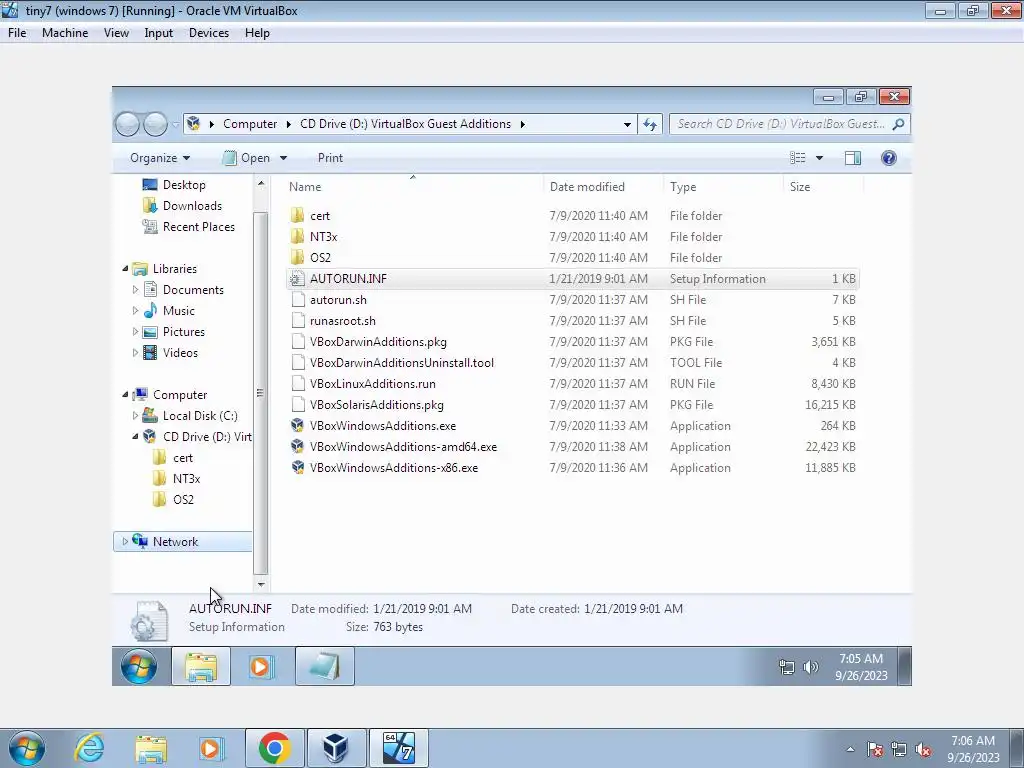Select the VBoxDarwinAdditions.pkg file icon
Viewport: 1024px width, 768px height.
pyautogui.click(x=298, y=342)
